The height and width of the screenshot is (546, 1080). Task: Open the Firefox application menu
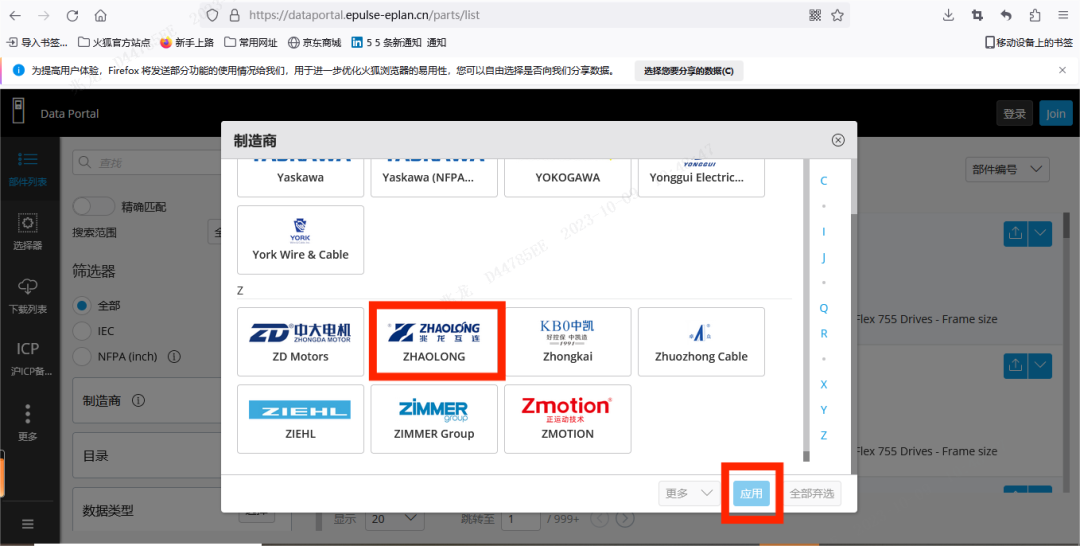point(1063,15)
